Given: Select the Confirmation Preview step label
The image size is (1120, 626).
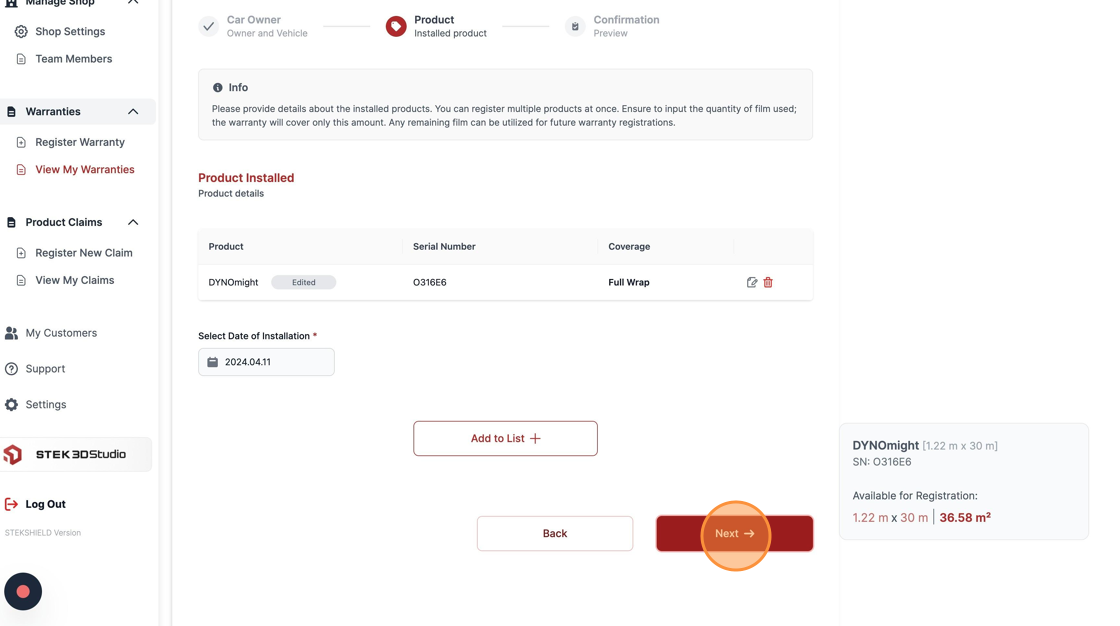Looking at the screenshot, I should pos(626,26).
